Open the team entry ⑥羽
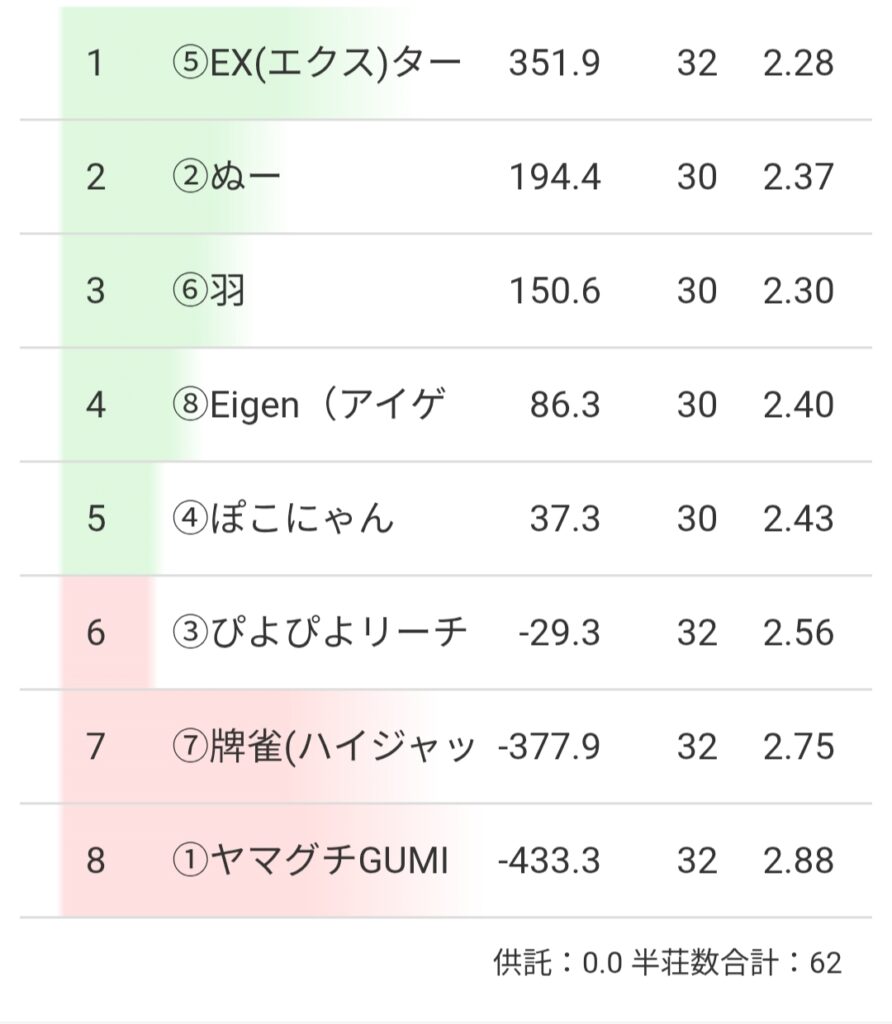Viewport: 892px width, 1024px height. click(x=209, y=292)
